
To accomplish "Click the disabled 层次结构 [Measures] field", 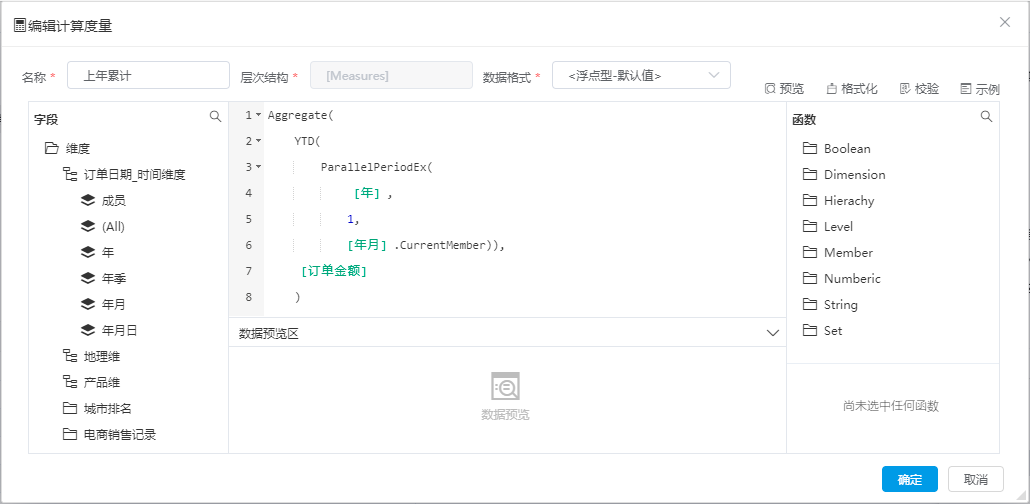I will (x=392, y=75).
